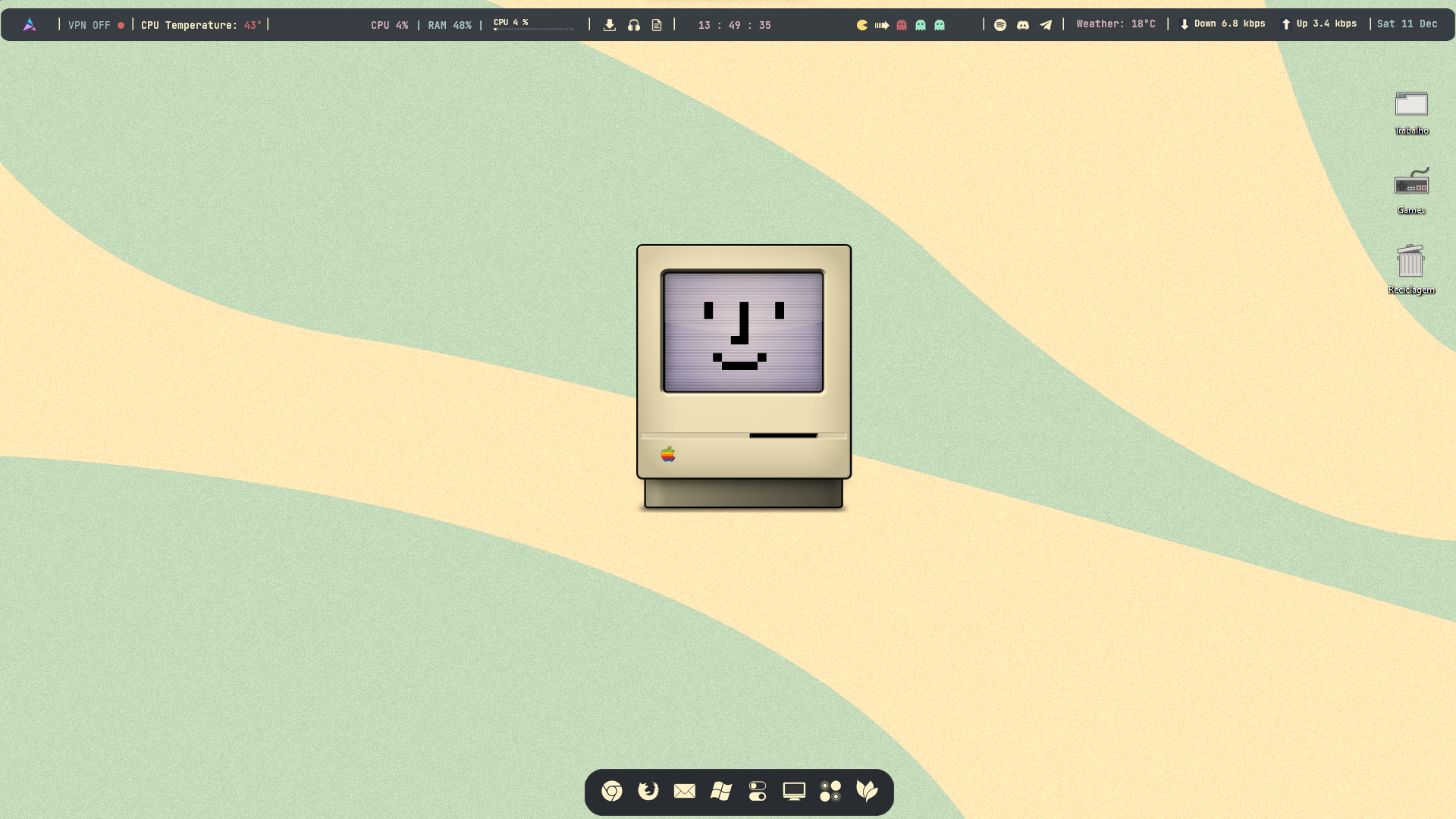Screen dimensions: 1456x819
Task: Launch Firefox from the dock
Action: point(648,792)
